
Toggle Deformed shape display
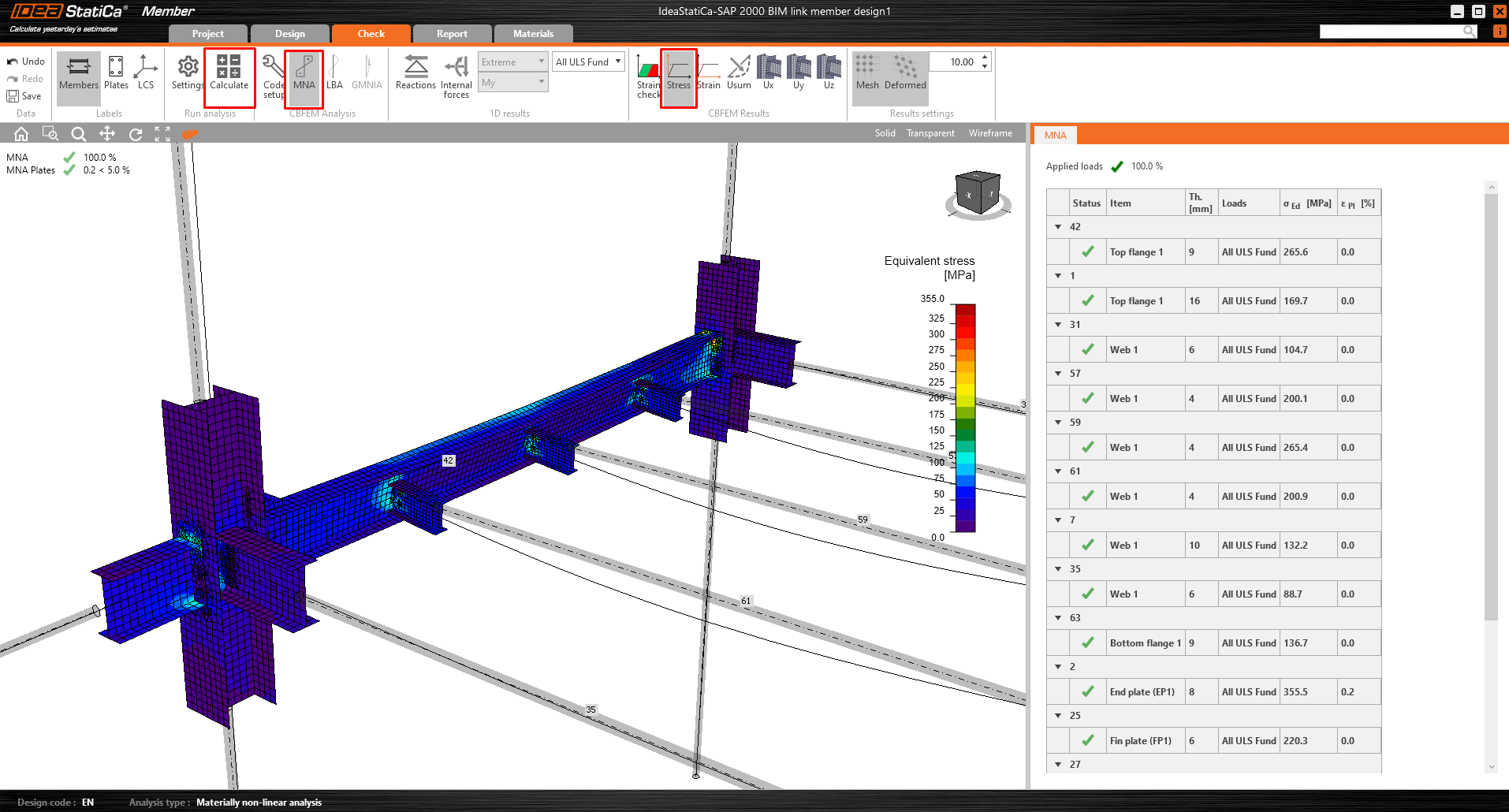point(905,73)
